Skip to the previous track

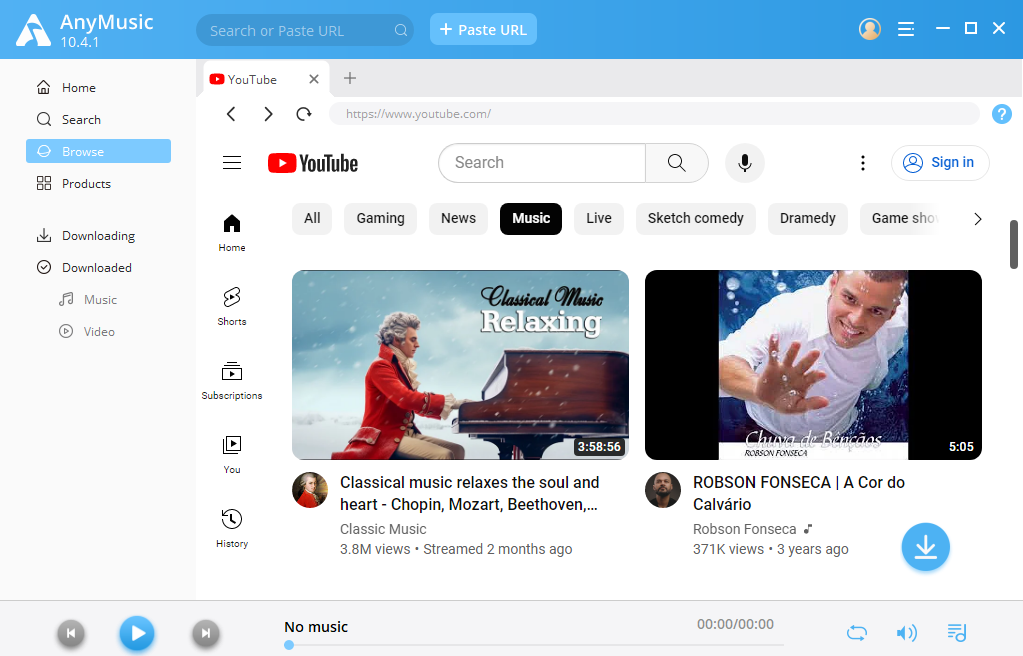71,633
